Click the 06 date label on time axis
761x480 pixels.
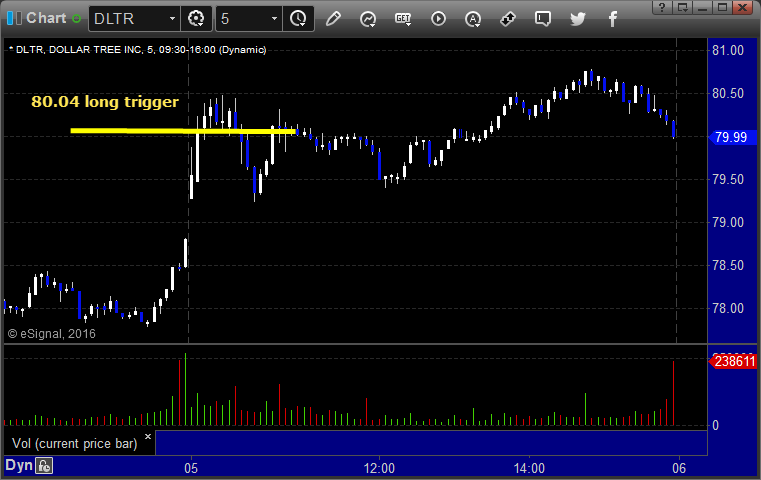click(679, 468)
